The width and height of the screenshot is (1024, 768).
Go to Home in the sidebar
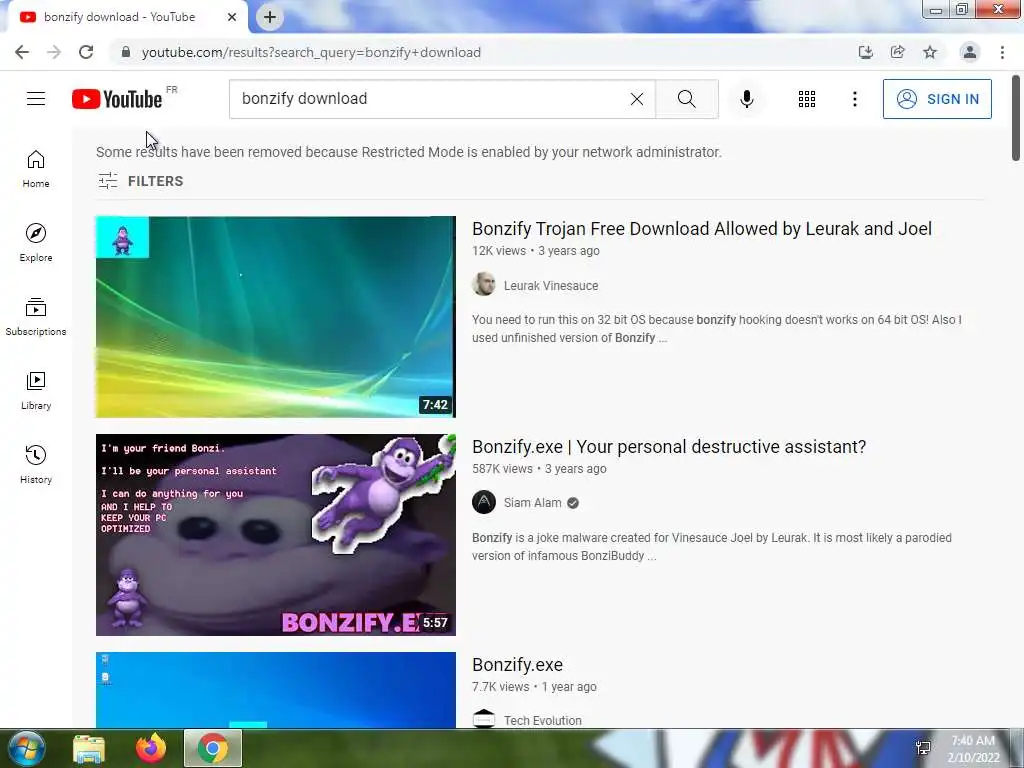[36, 169]
